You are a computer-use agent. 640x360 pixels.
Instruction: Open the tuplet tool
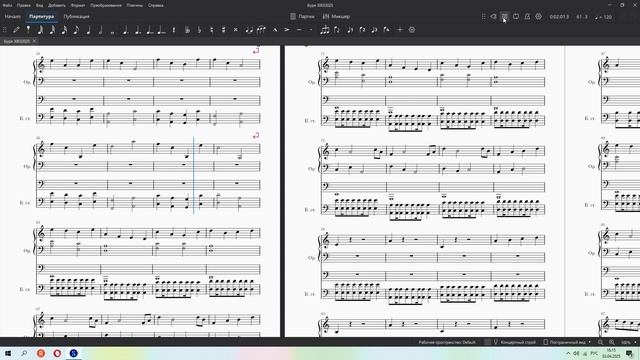325,29
